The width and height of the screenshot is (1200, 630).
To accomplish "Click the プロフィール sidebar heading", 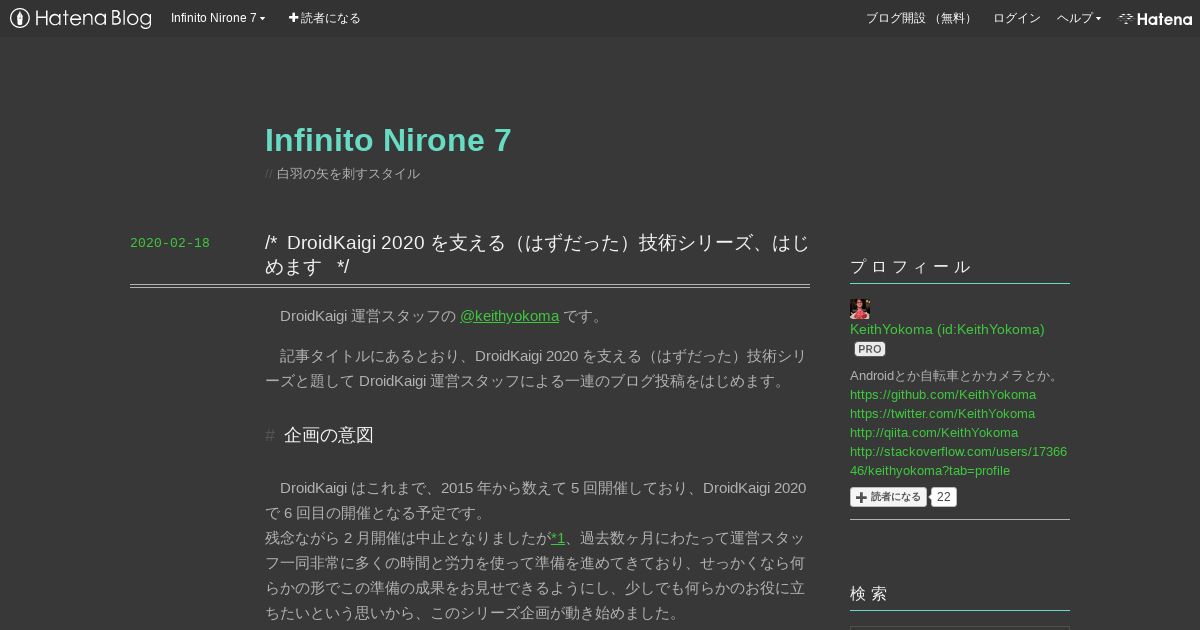I will 910,266.
